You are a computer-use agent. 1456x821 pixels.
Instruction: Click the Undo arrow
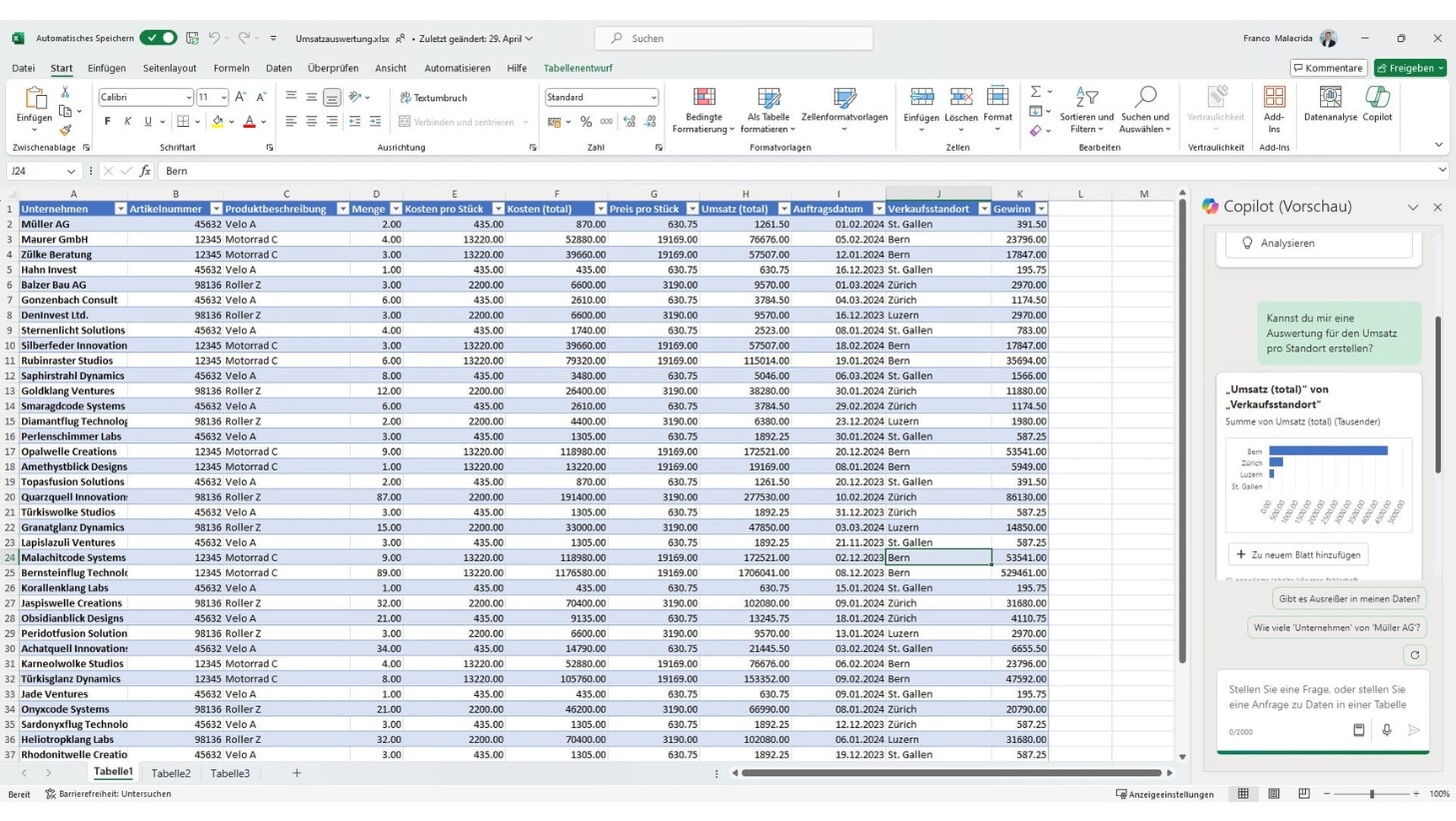point(214,38)
